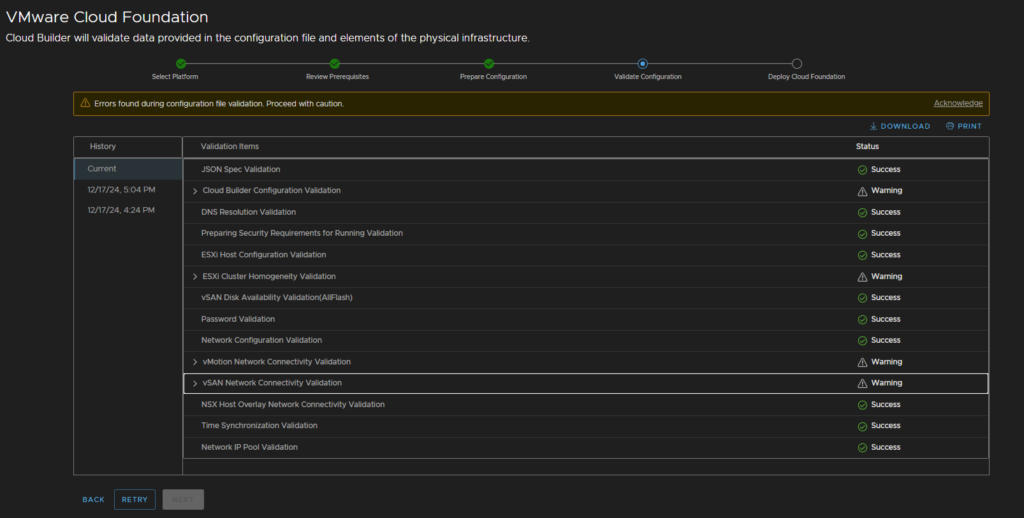This screenshot has height=518, width=1024.
Task: Click the History column header
Action: pyautogui.click(x=103, y=146)
